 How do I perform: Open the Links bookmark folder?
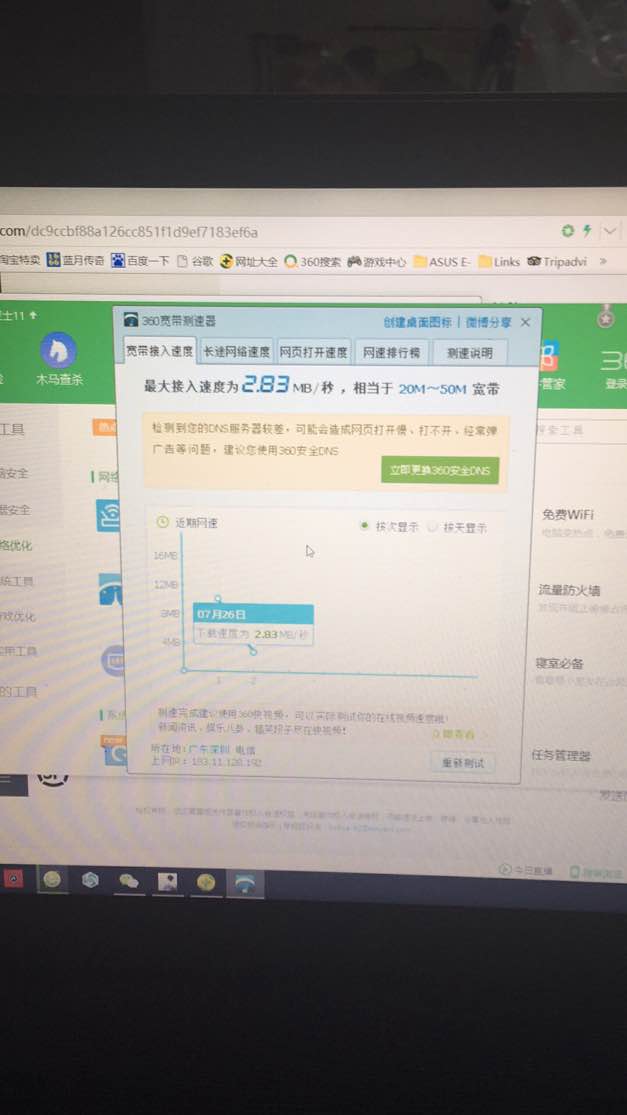tap(499, 262)
